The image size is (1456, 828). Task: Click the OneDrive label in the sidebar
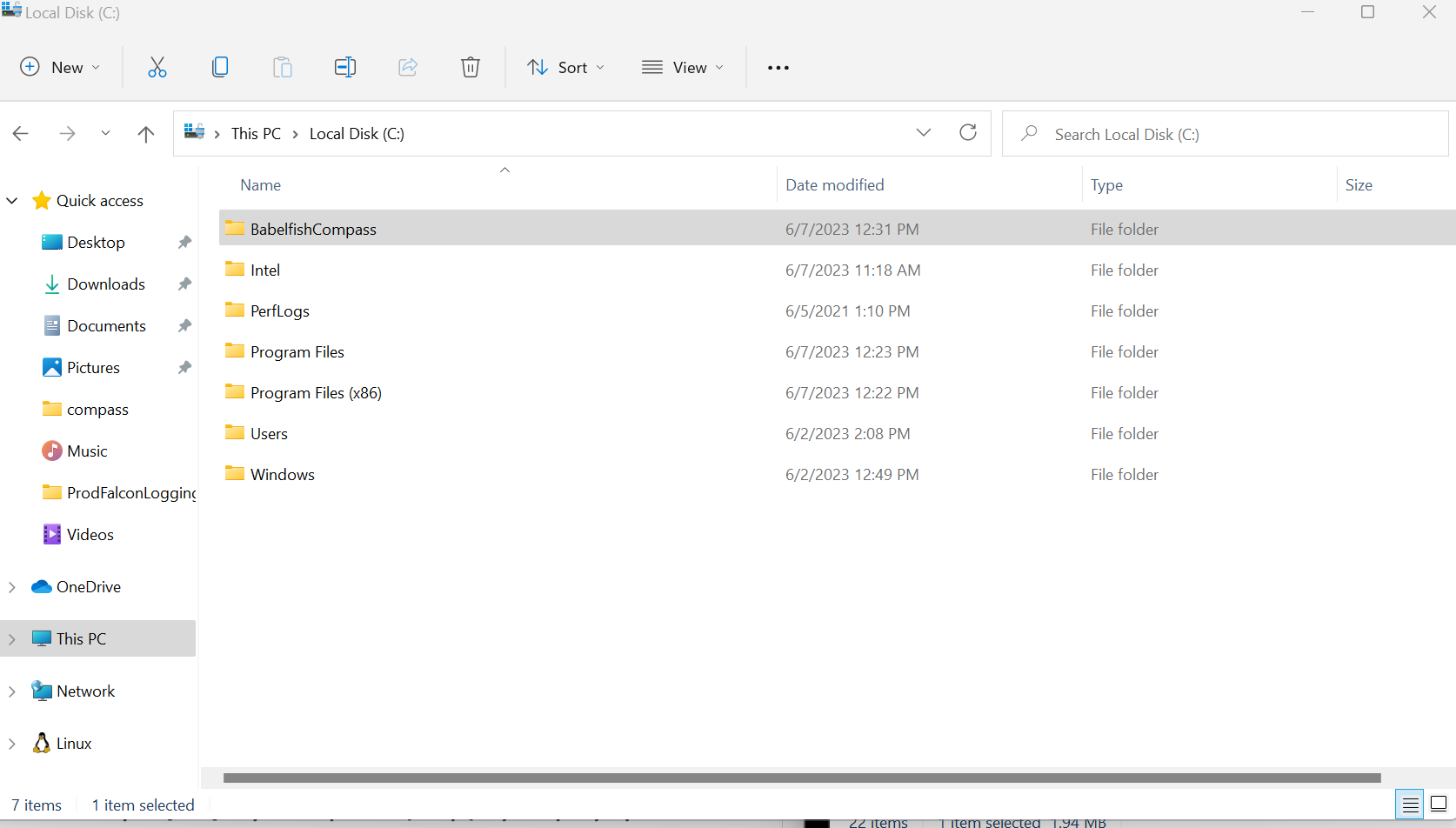(89, 587)
